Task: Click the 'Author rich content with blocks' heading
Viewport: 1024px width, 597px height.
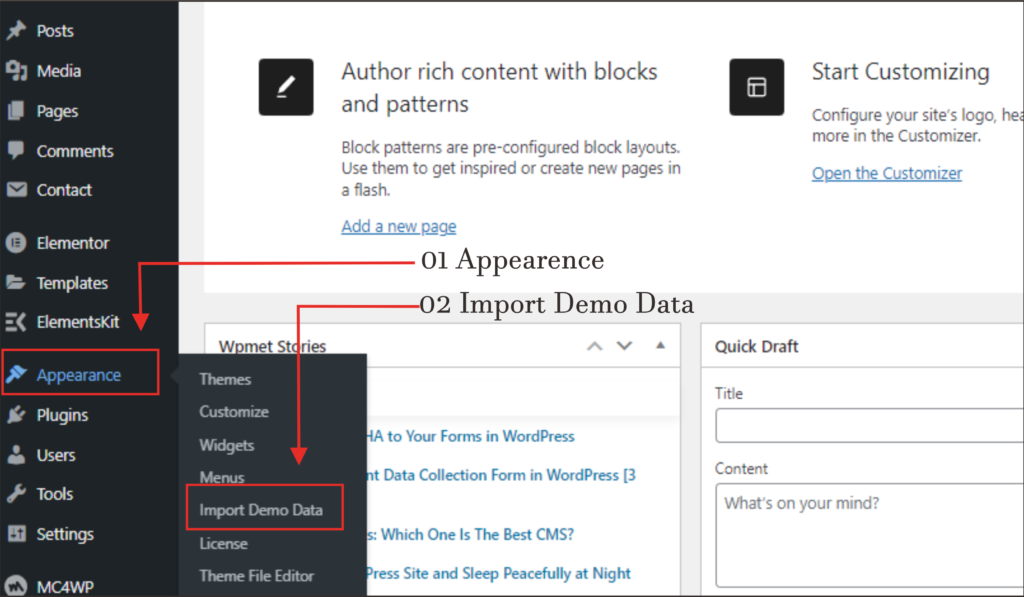Action: pos(499,88)
